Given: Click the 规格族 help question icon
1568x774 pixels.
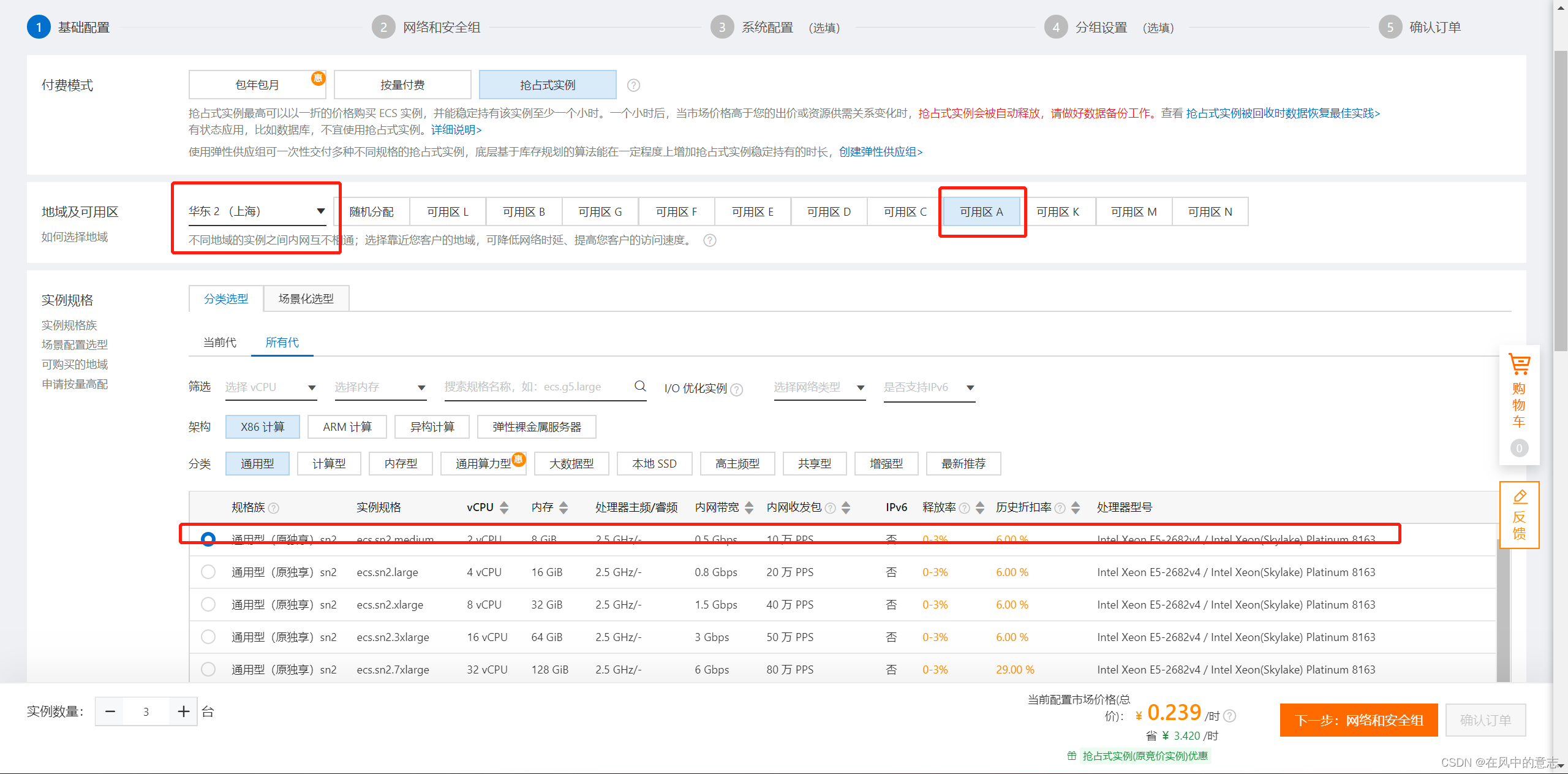Looking at the screenshot, I should [x=274, y=508].
